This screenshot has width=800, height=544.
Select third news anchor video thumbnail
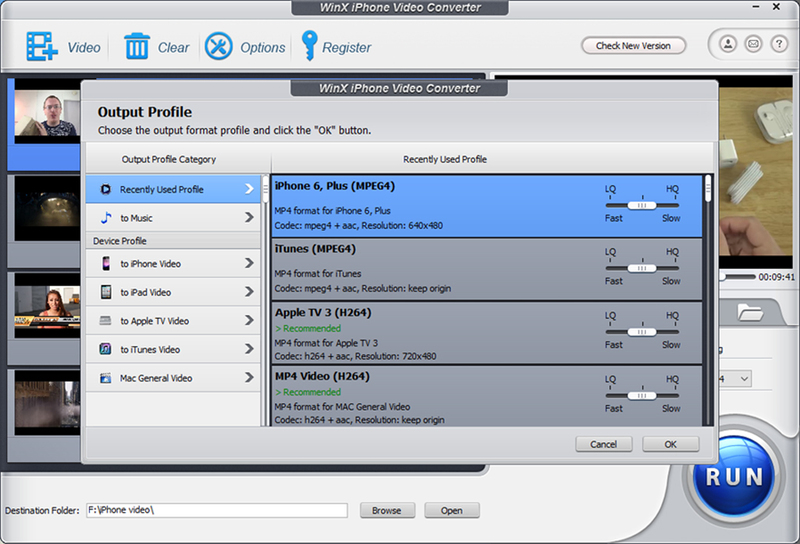pos(47,305)
